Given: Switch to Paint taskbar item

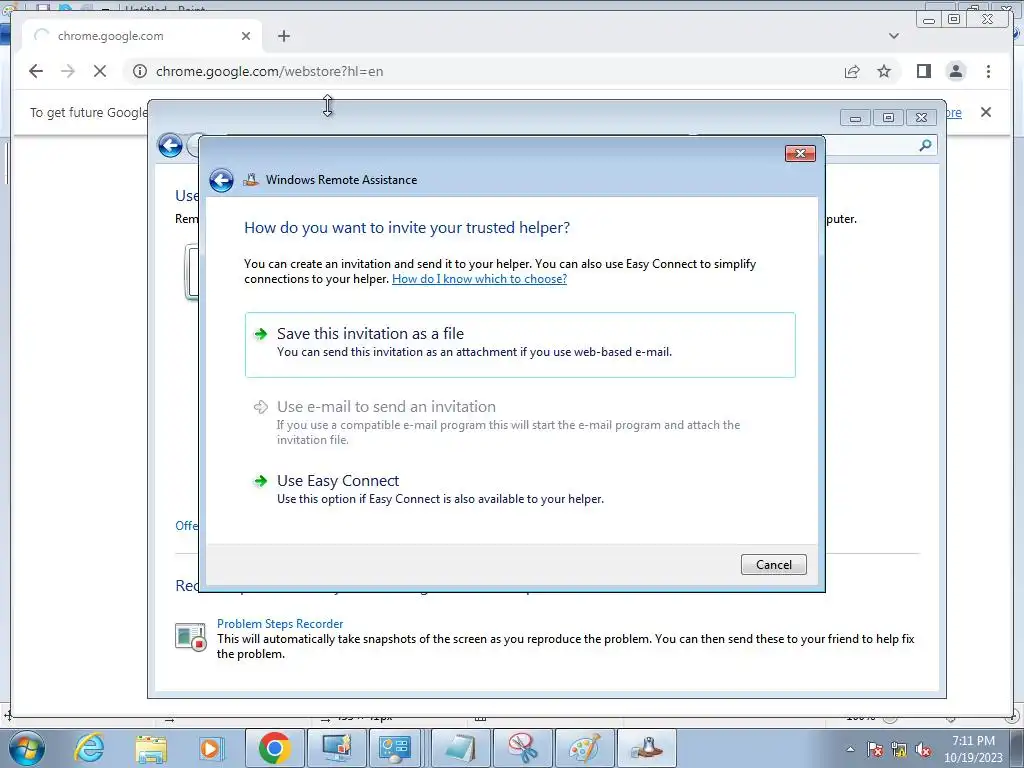Looking at the screenshot, I should 583,748.
